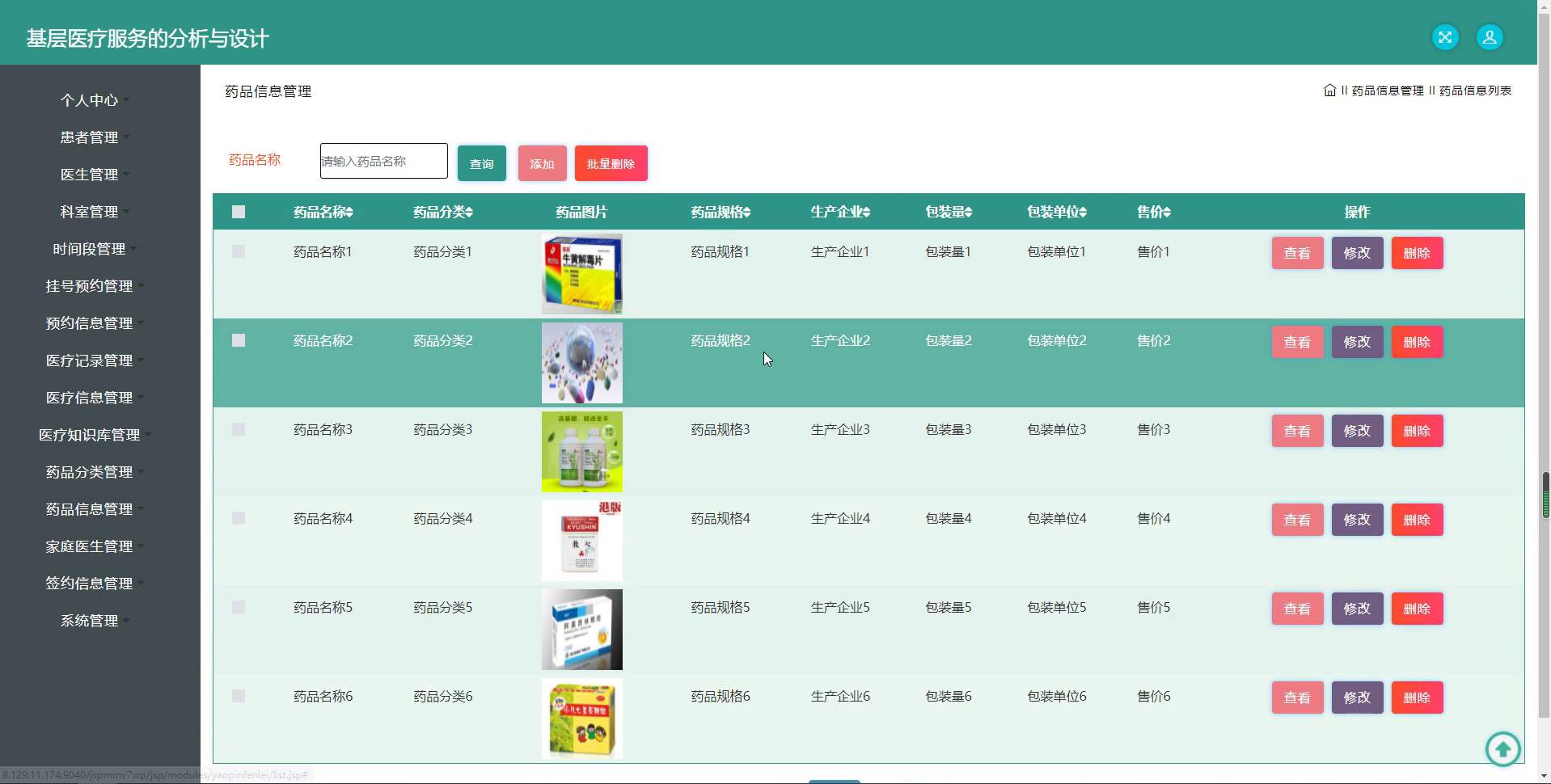This screenshot has height=784, width=1551.
Task: Expand the 时间段管理 sidebar menu
Action: 95,249
